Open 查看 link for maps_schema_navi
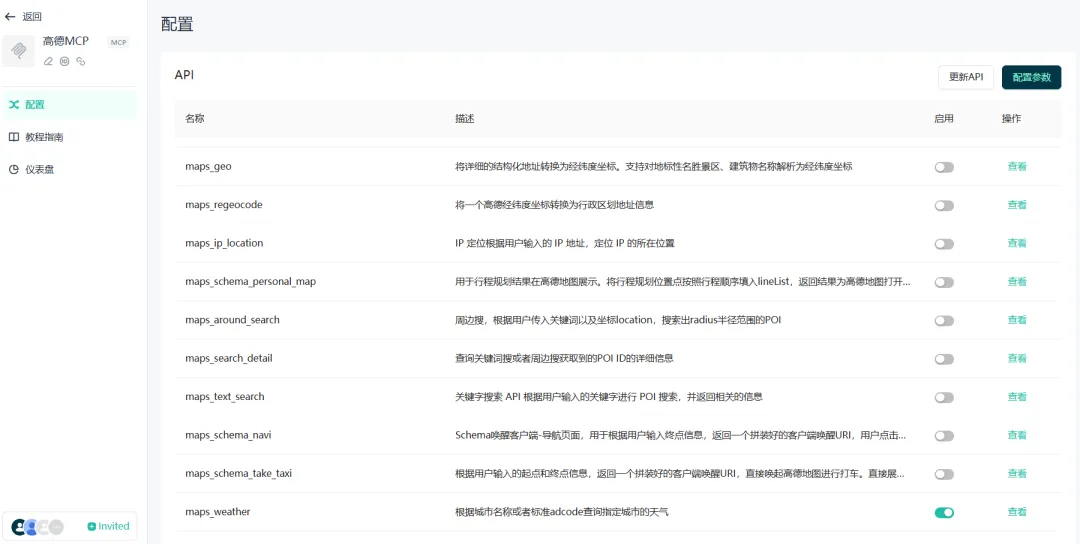 pyautogui.click(x=1017, y=435)
